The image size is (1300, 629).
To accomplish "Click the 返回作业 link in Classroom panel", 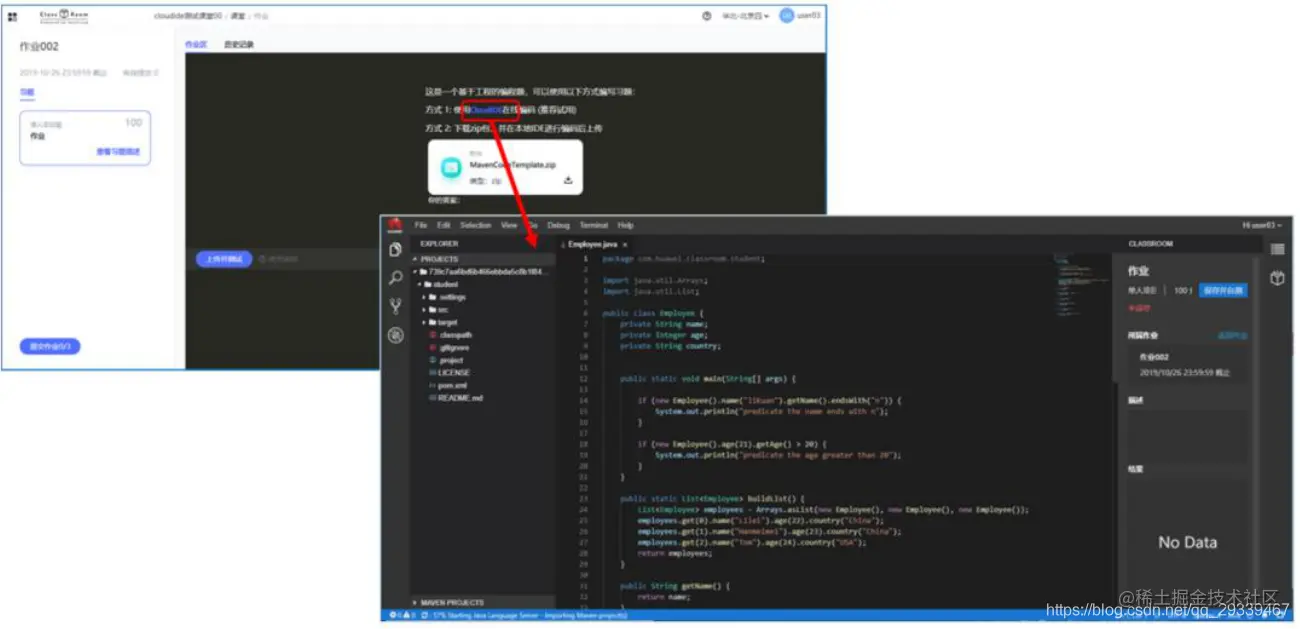I will [x=1230, y=335].
